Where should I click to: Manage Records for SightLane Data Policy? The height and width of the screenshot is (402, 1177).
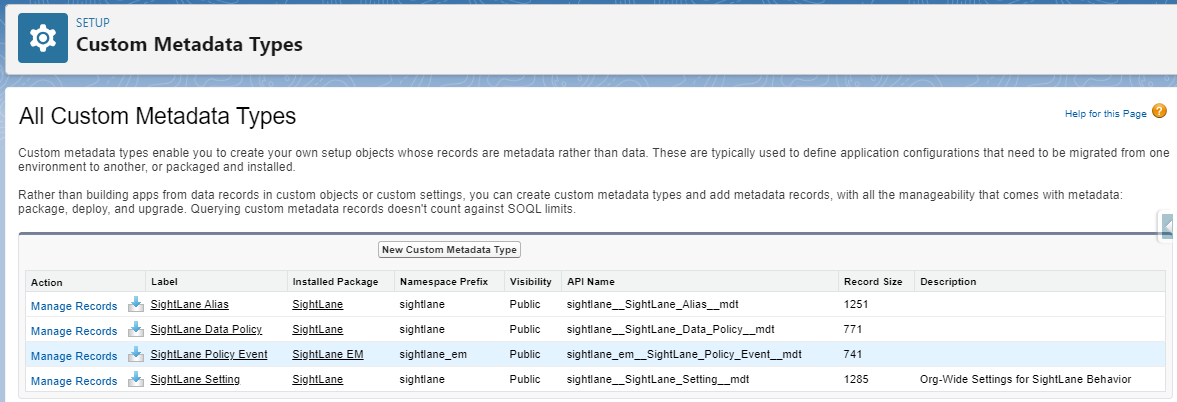click(x=74, y=331)
